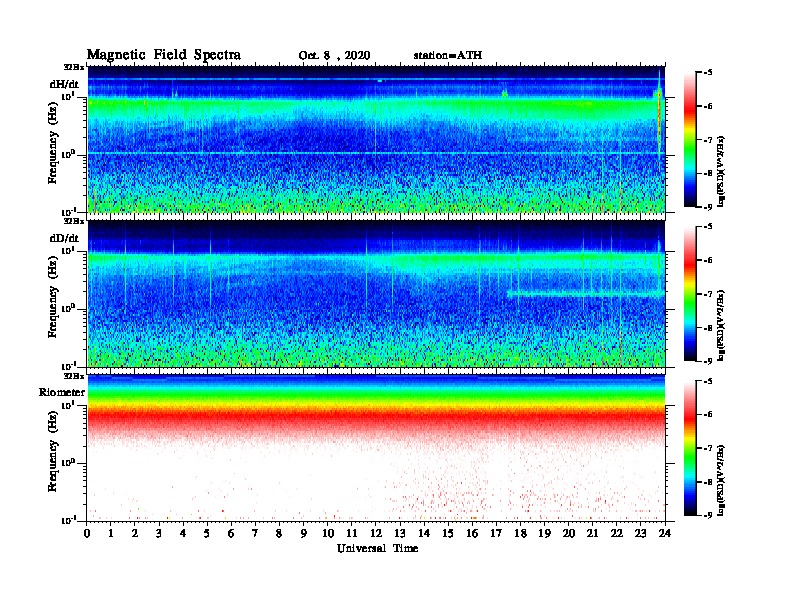Click the hour "21" tick label on time axis
Screen dimensions: 792x612
(x=592, y=533)
